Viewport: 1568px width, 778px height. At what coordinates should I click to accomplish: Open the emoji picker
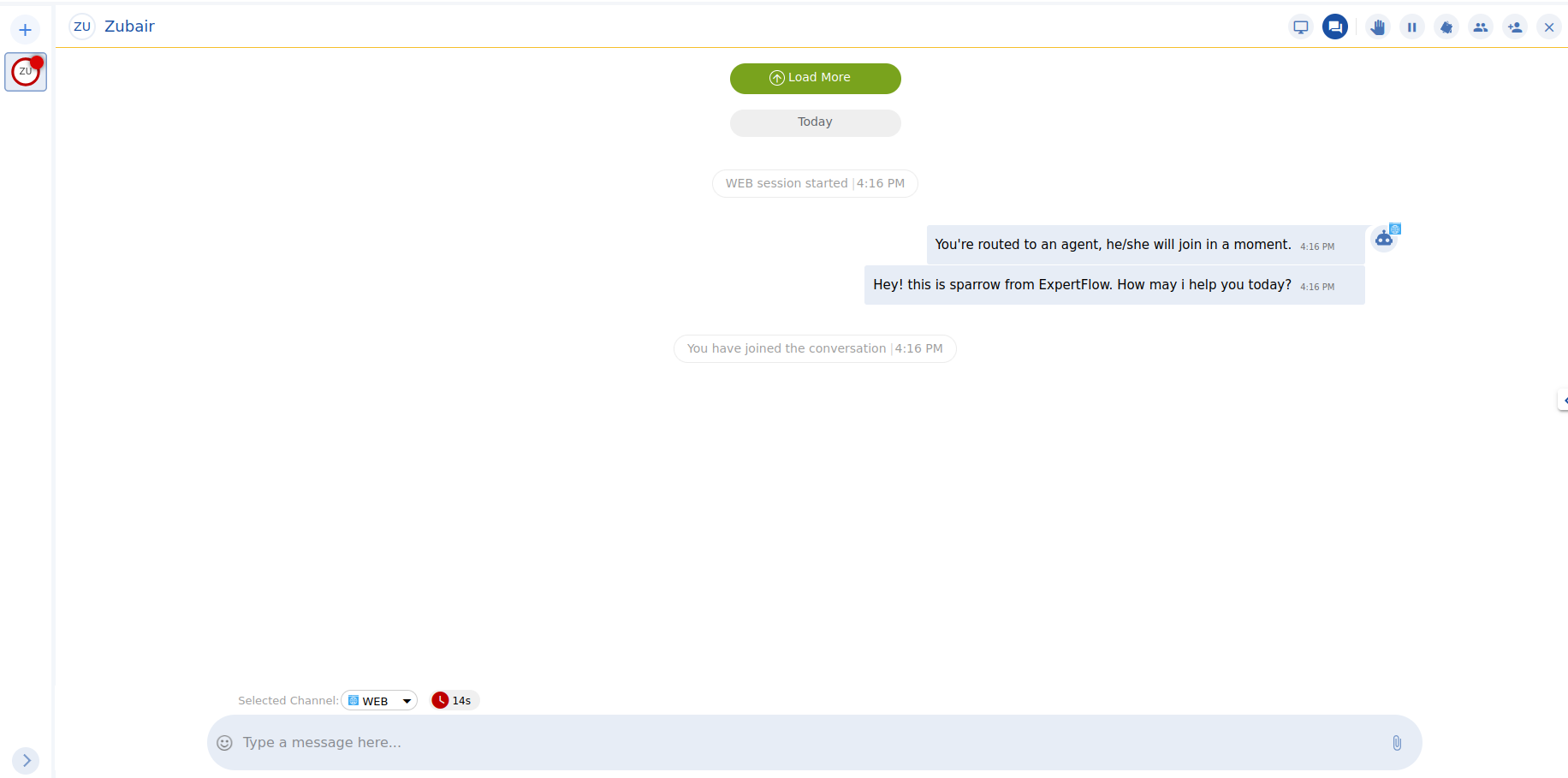(x=225, y=742)
